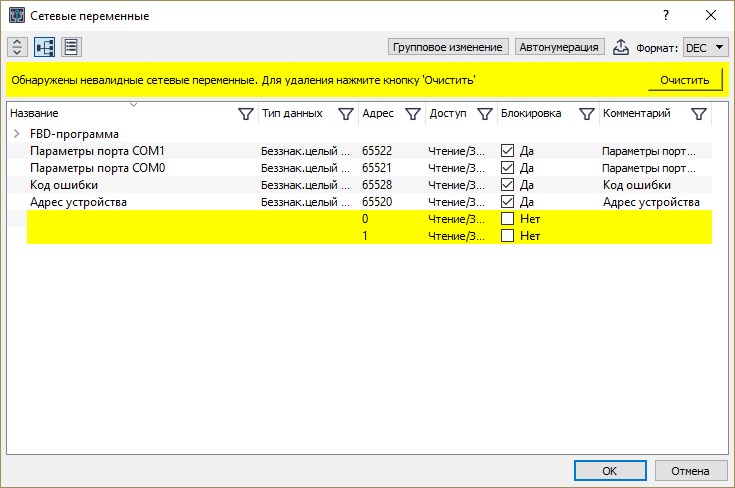The height and width of the screenshot is (488, 735).
Task: Uncheck lock for Параметры порта COM0
Action: tap(507, 167)
